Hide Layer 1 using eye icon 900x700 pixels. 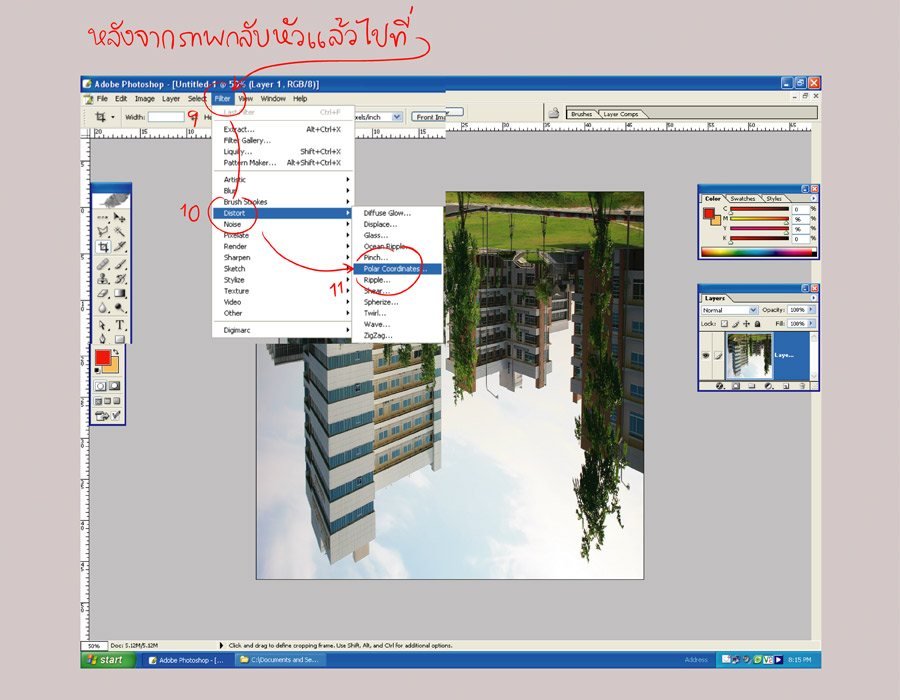coord(706,354)
